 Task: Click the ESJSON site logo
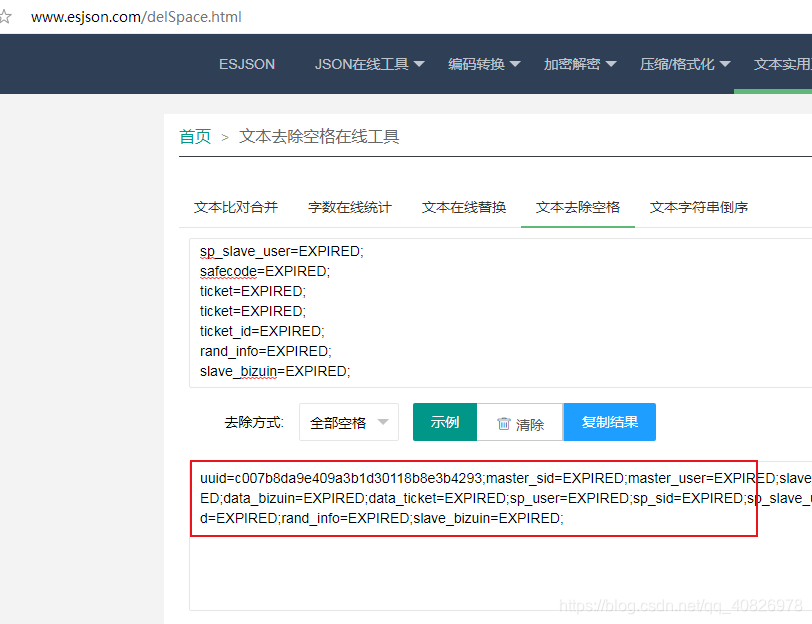pyautogui.click(x=246, y=63)
